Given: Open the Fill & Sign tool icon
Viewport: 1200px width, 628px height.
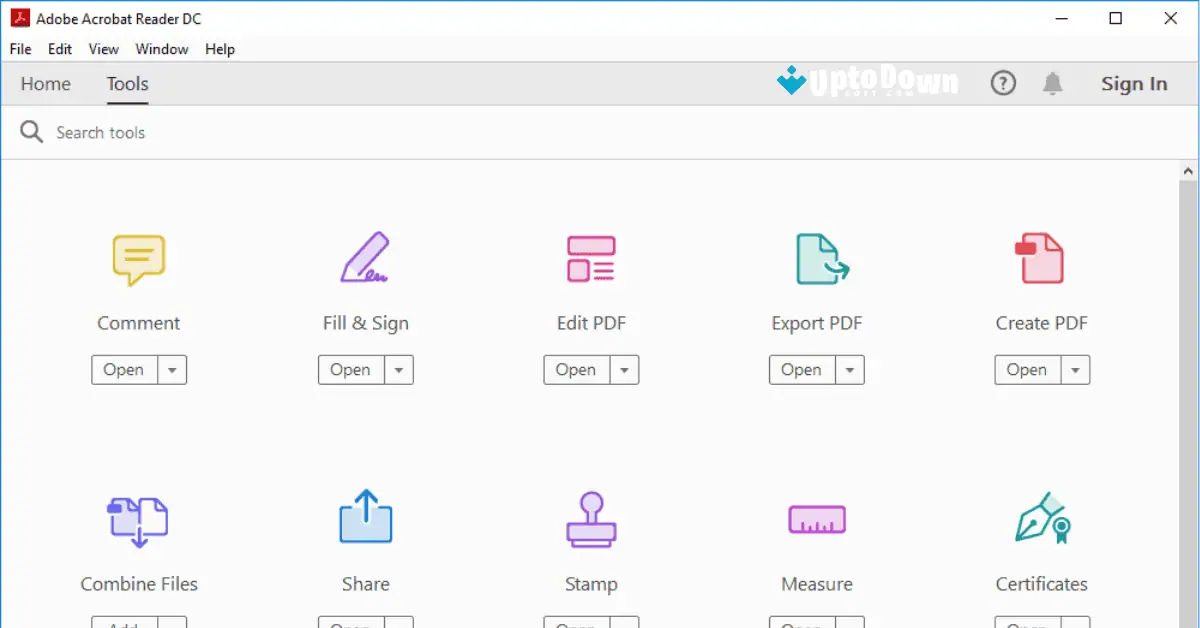Looking at the screenshot, I should point(365,258).
